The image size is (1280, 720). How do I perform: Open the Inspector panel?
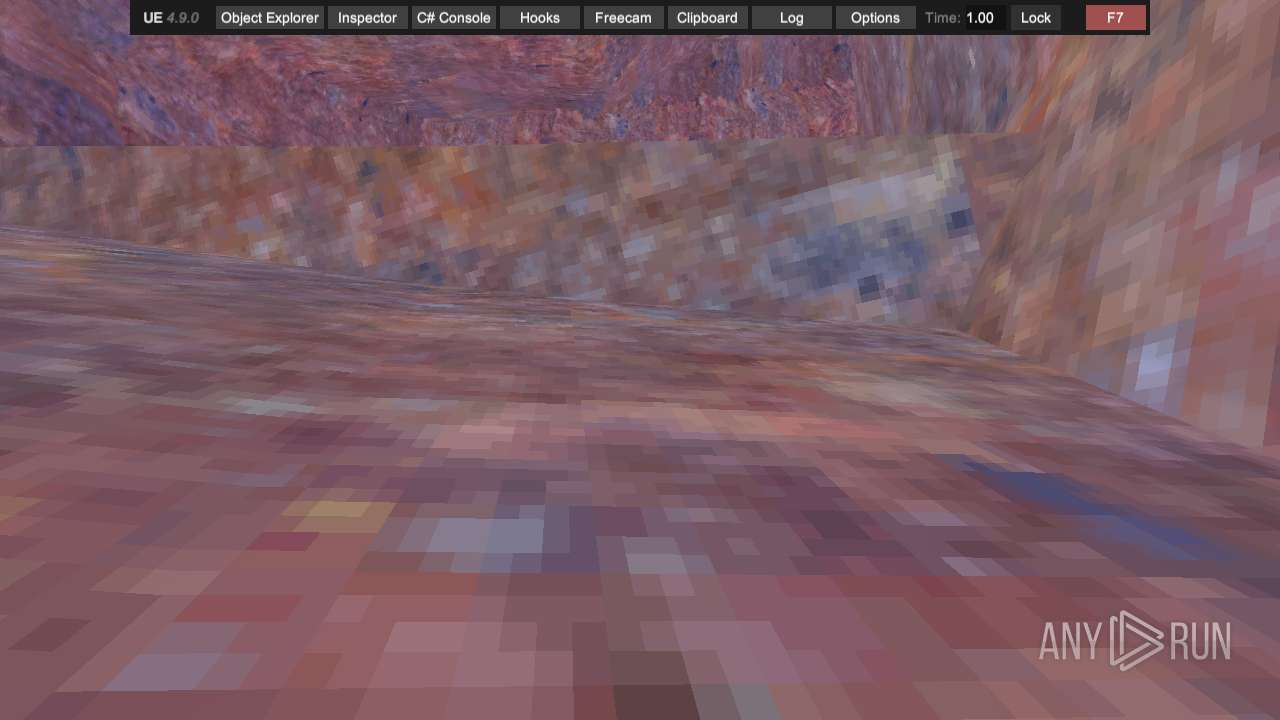[x=367, y=18]
